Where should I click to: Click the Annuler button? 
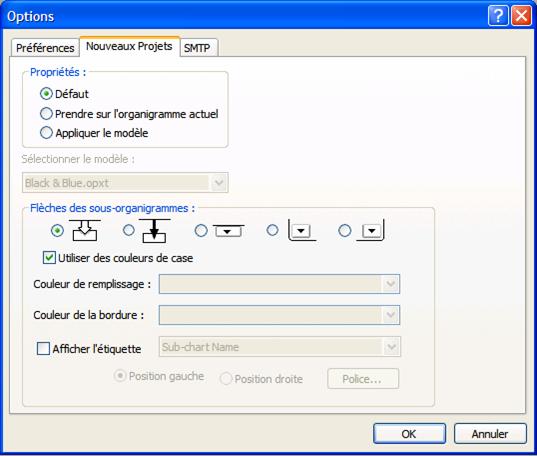coord(490,433)
